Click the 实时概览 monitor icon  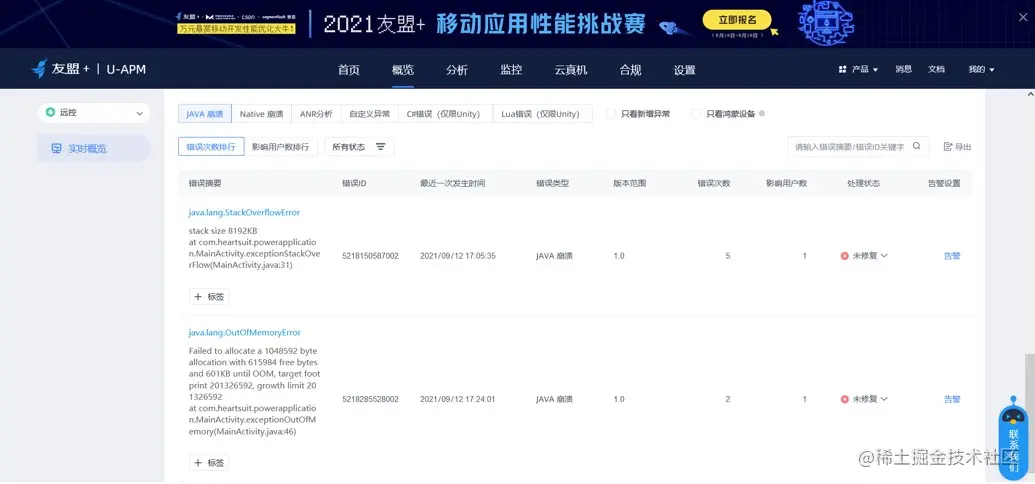[x=56, y=149]
